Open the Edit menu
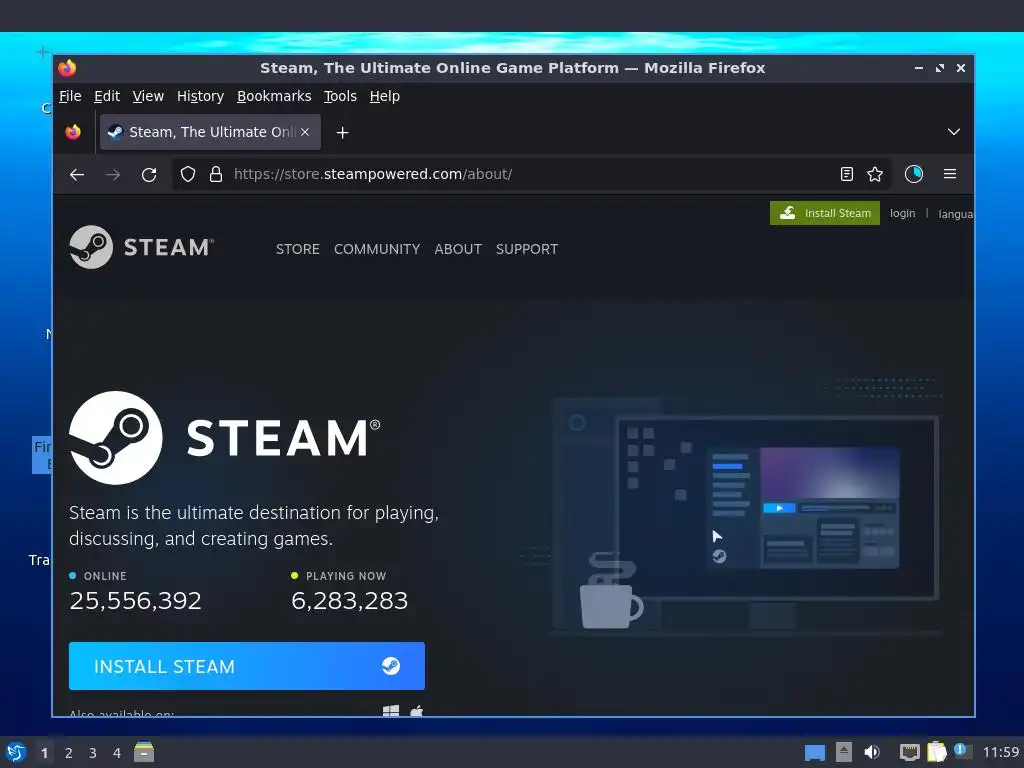Image resolution: width=1024 pixels, height=768 pixels. [107, 96]
